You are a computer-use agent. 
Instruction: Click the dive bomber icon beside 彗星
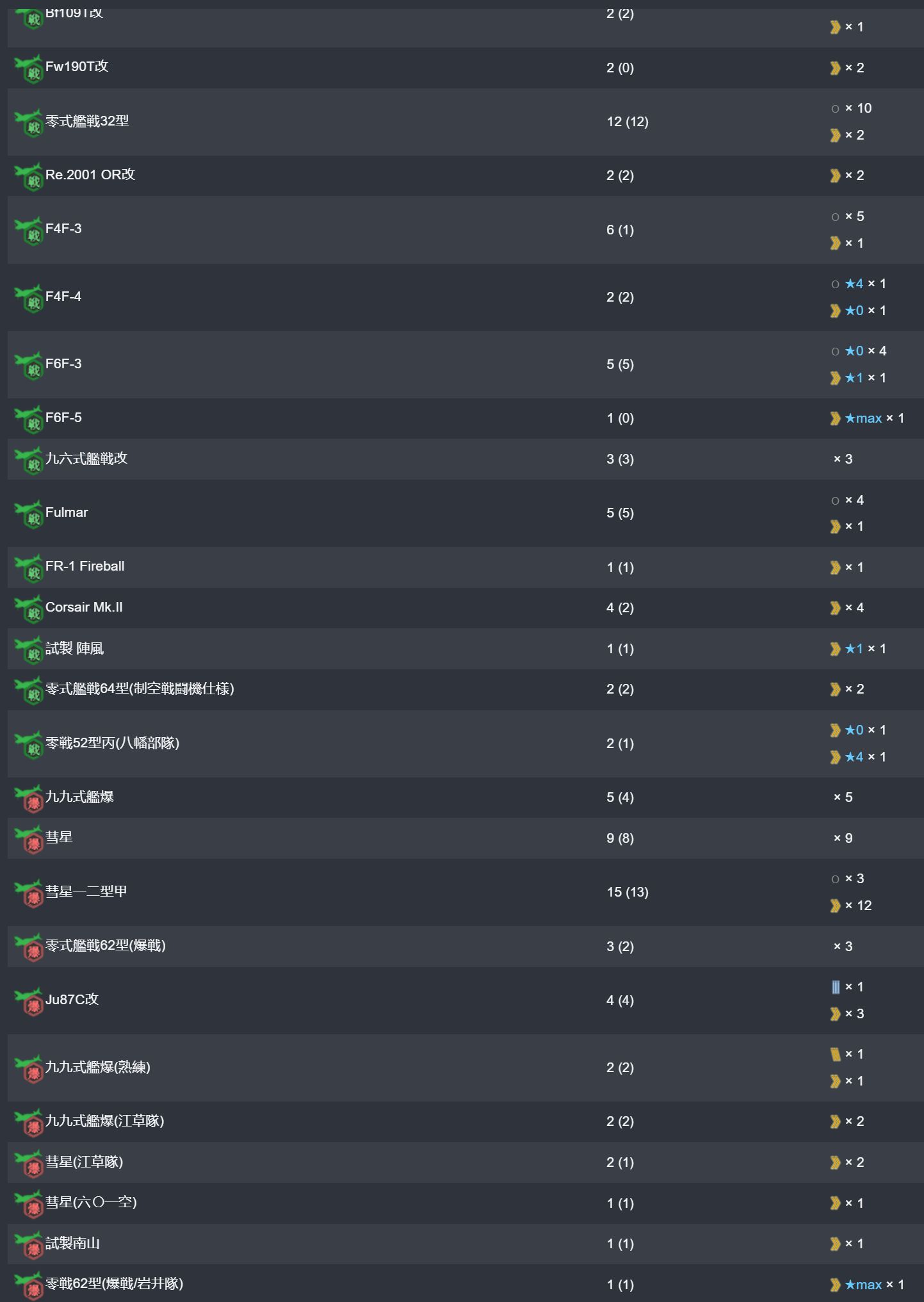coord(29,839)
